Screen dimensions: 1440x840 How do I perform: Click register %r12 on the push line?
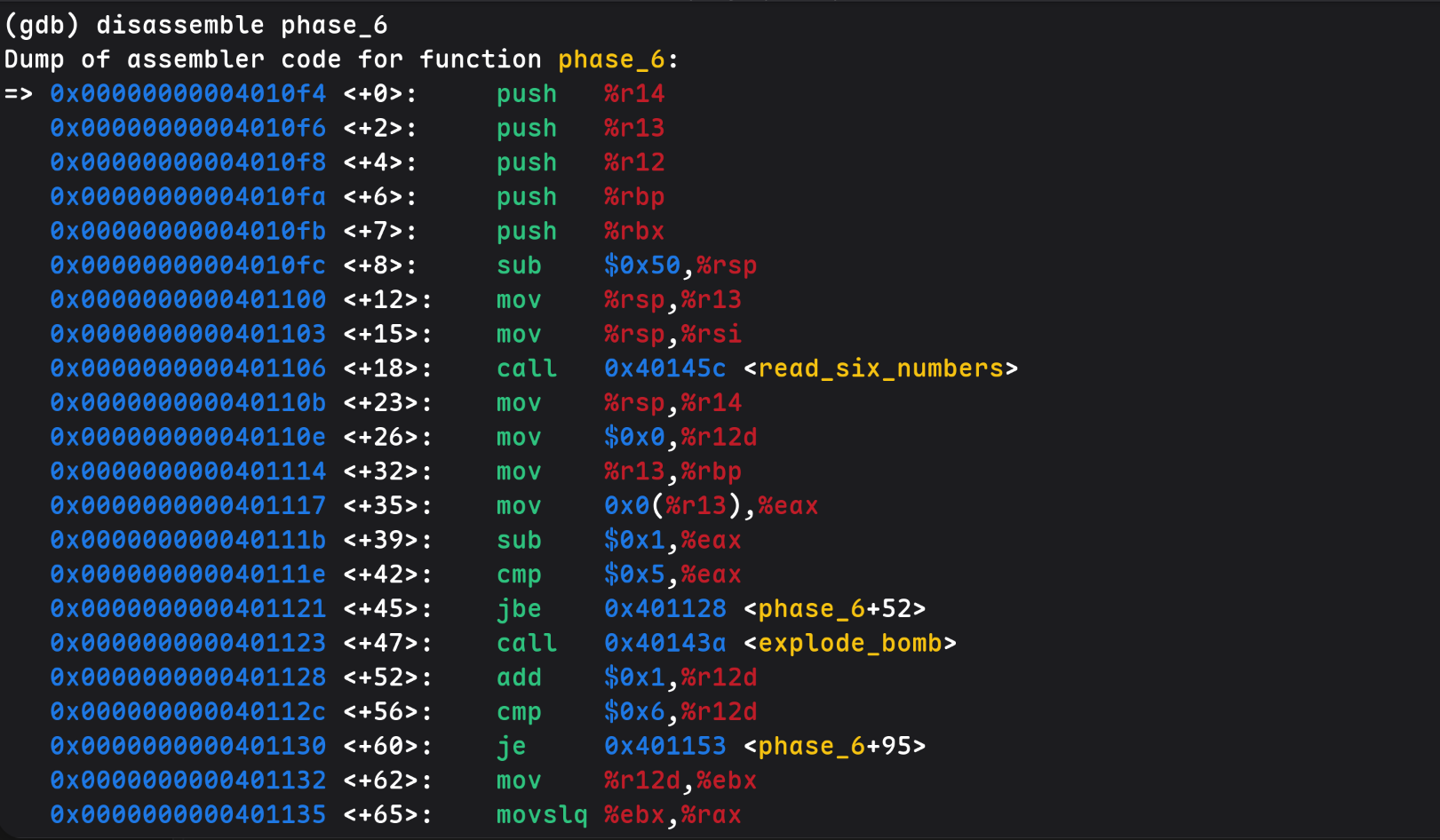[634, 162]
